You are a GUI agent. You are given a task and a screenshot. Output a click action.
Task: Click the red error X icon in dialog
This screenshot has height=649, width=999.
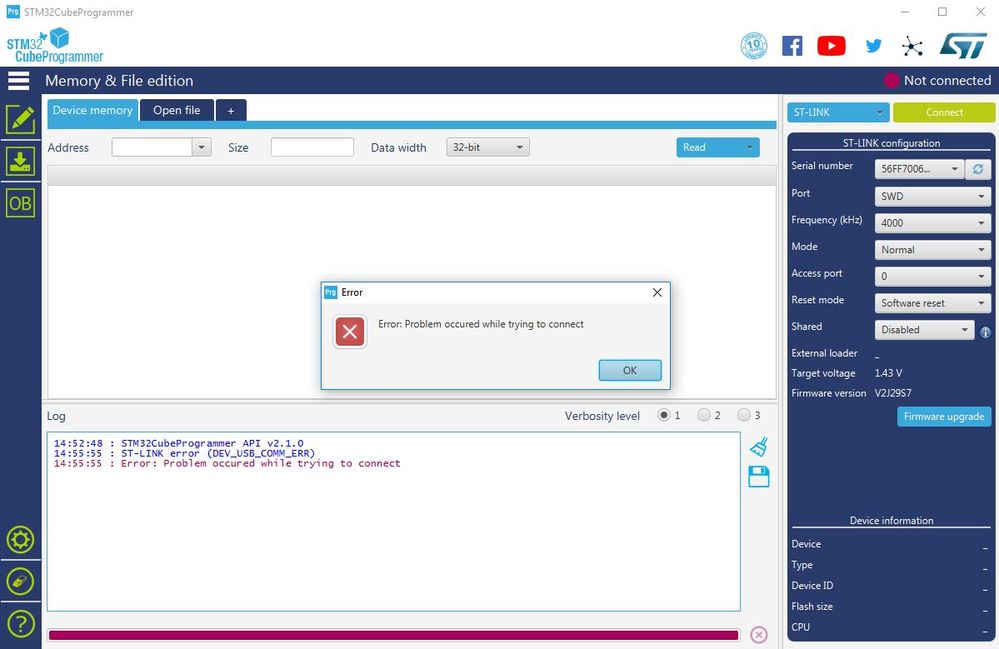click(349, 331)
